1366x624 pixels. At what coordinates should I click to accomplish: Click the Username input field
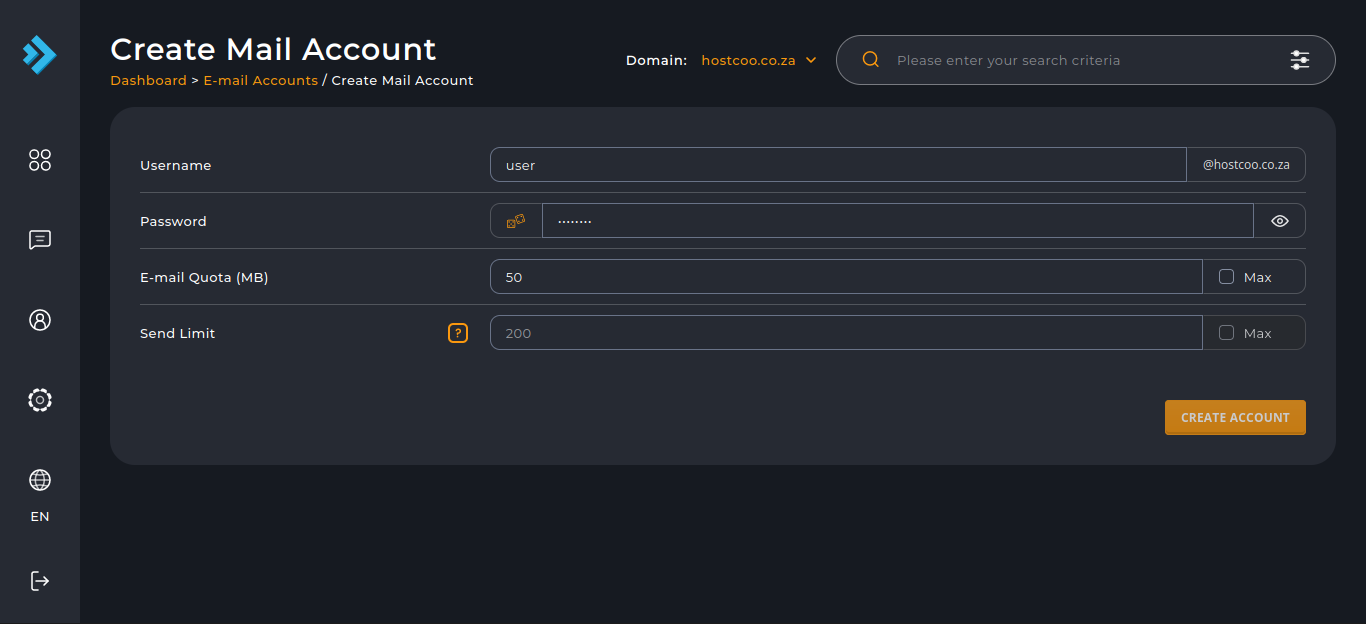(x=838, y=165)
